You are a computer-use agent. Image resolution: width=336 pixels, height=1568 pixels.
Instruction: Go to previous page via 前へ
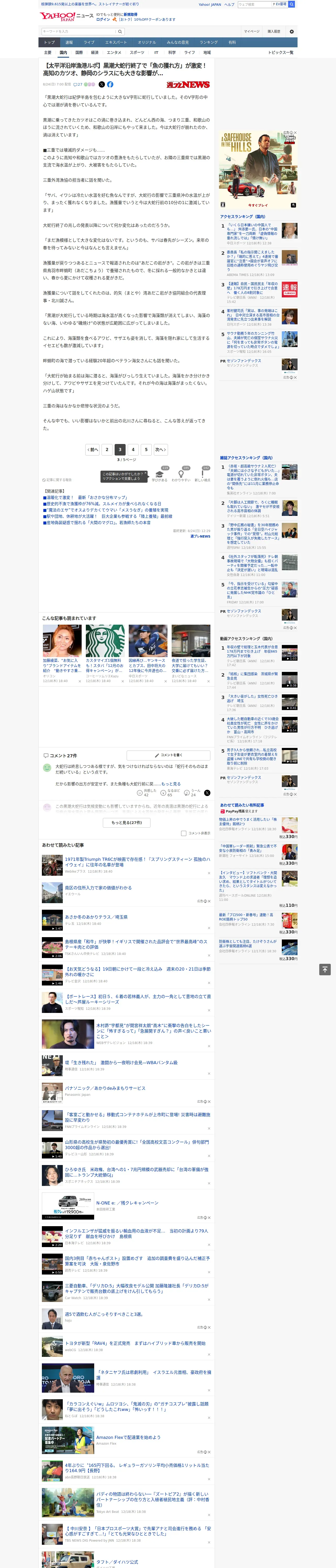coord(93,449)
